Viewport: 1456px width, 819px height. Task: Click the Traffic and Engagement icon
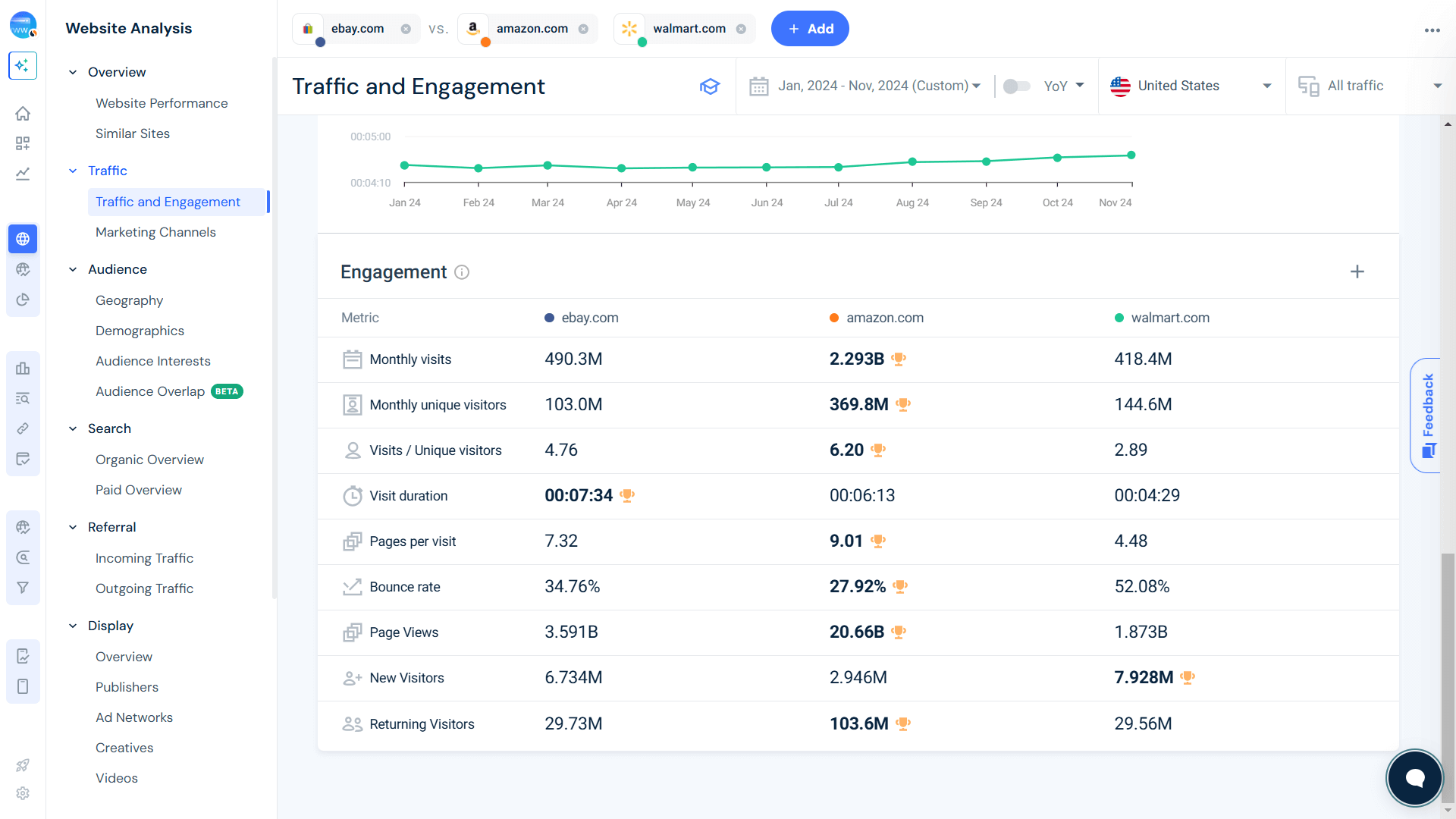(x=708, y=86)
